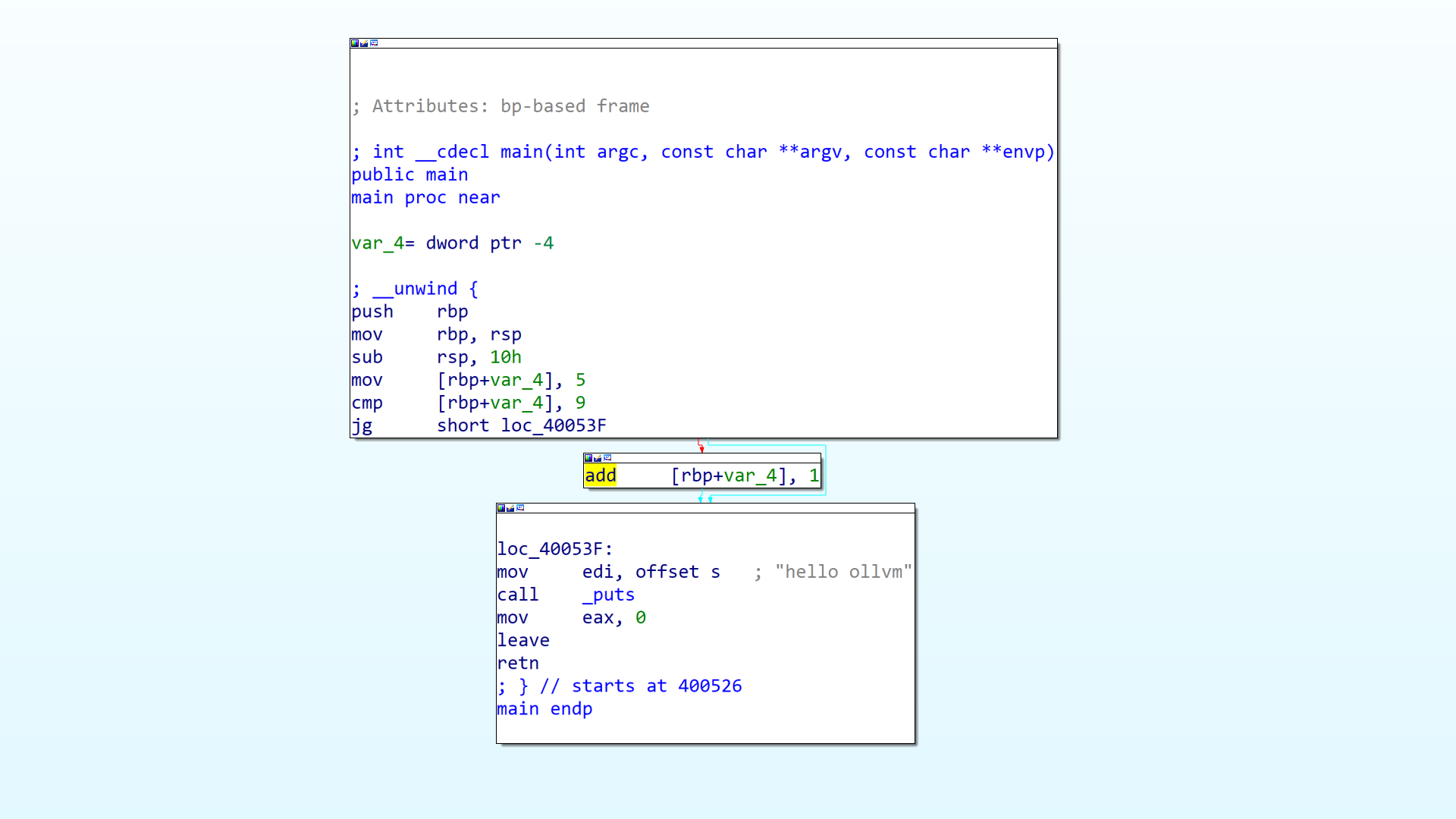Click the sub rsp, 10h instruction
Image resolution: width=1456 pixels, height=819 pixels.
click(436, 357)
